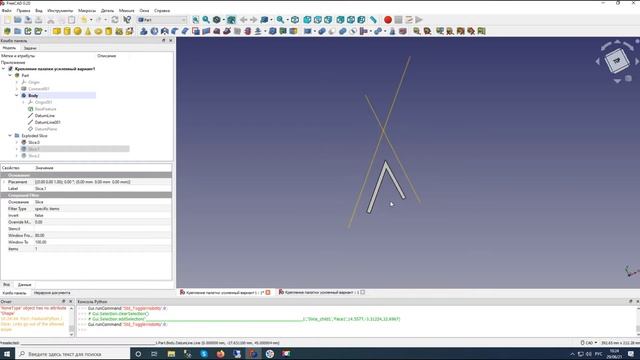Open the Макросы menu
640x360 pixels.
click(87, 11)
